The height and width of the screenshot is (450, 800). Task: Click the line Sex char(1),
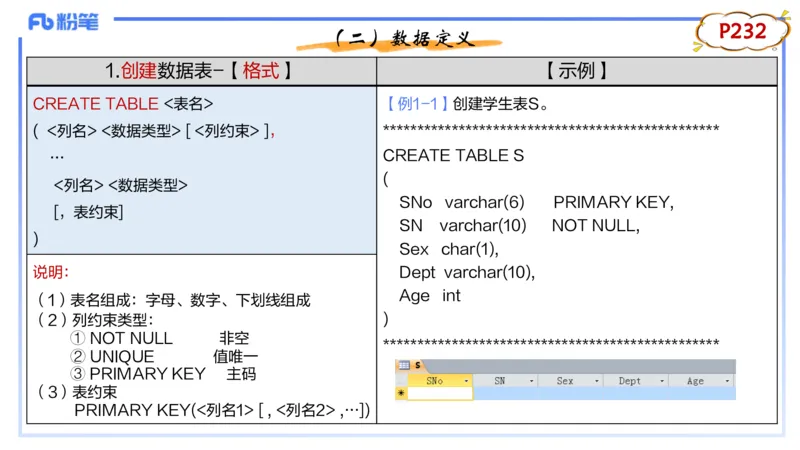click(449, 249)
